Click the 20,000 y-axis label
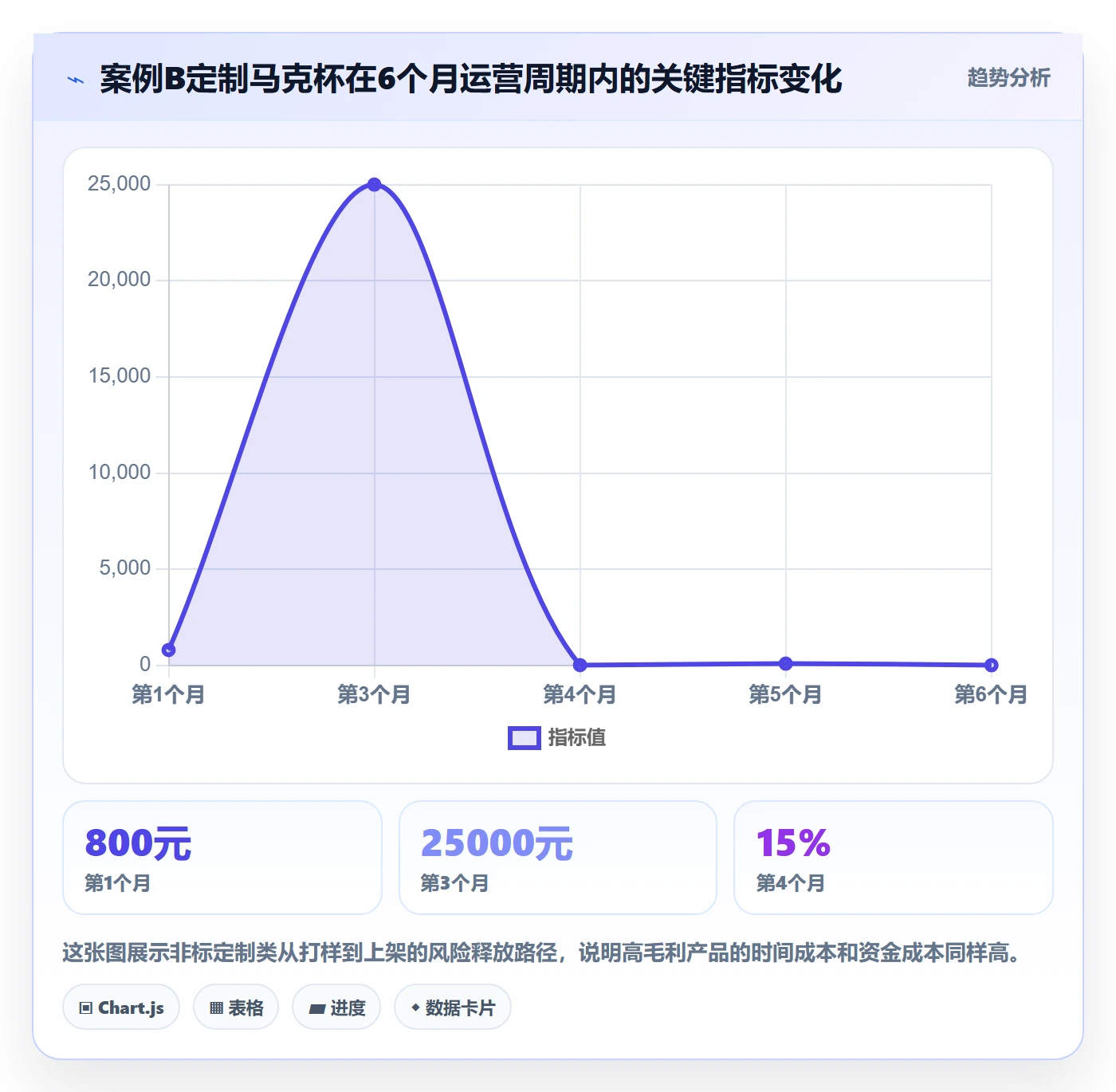This screenshot has height=1092, width=1116. (119, 280)
